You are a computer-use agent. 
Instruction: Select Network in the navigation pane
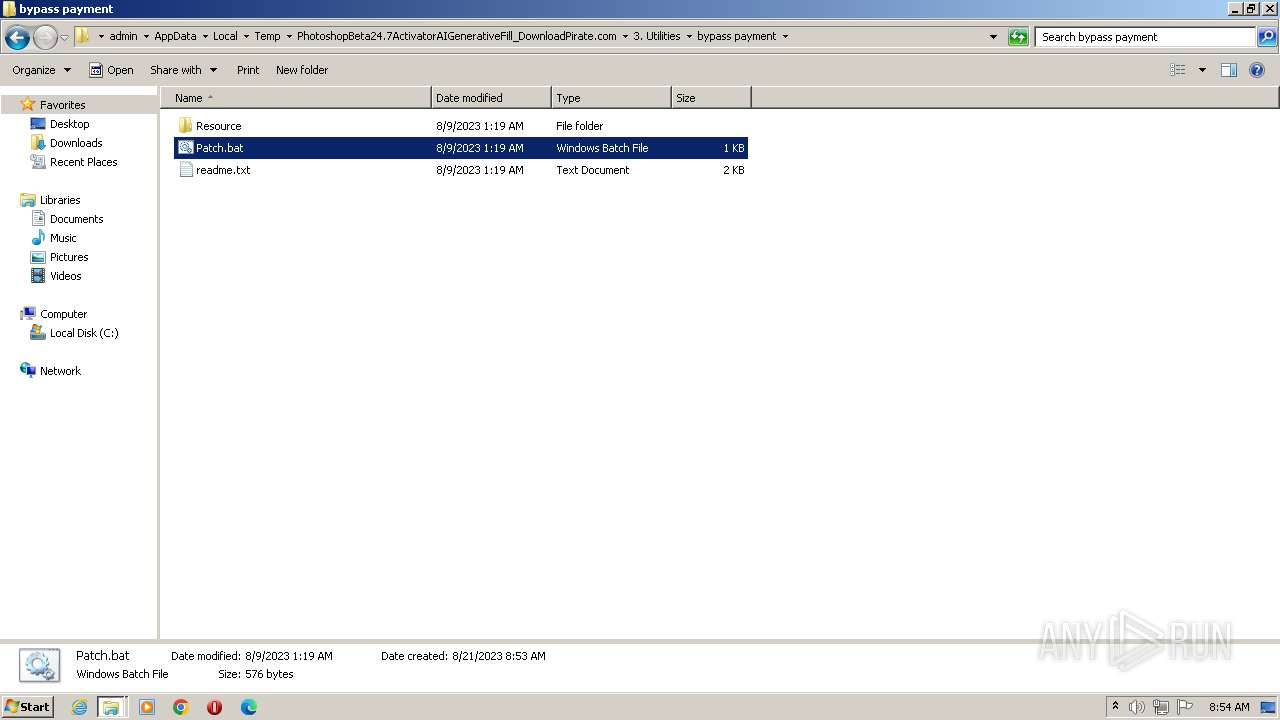tap(60, 371)
